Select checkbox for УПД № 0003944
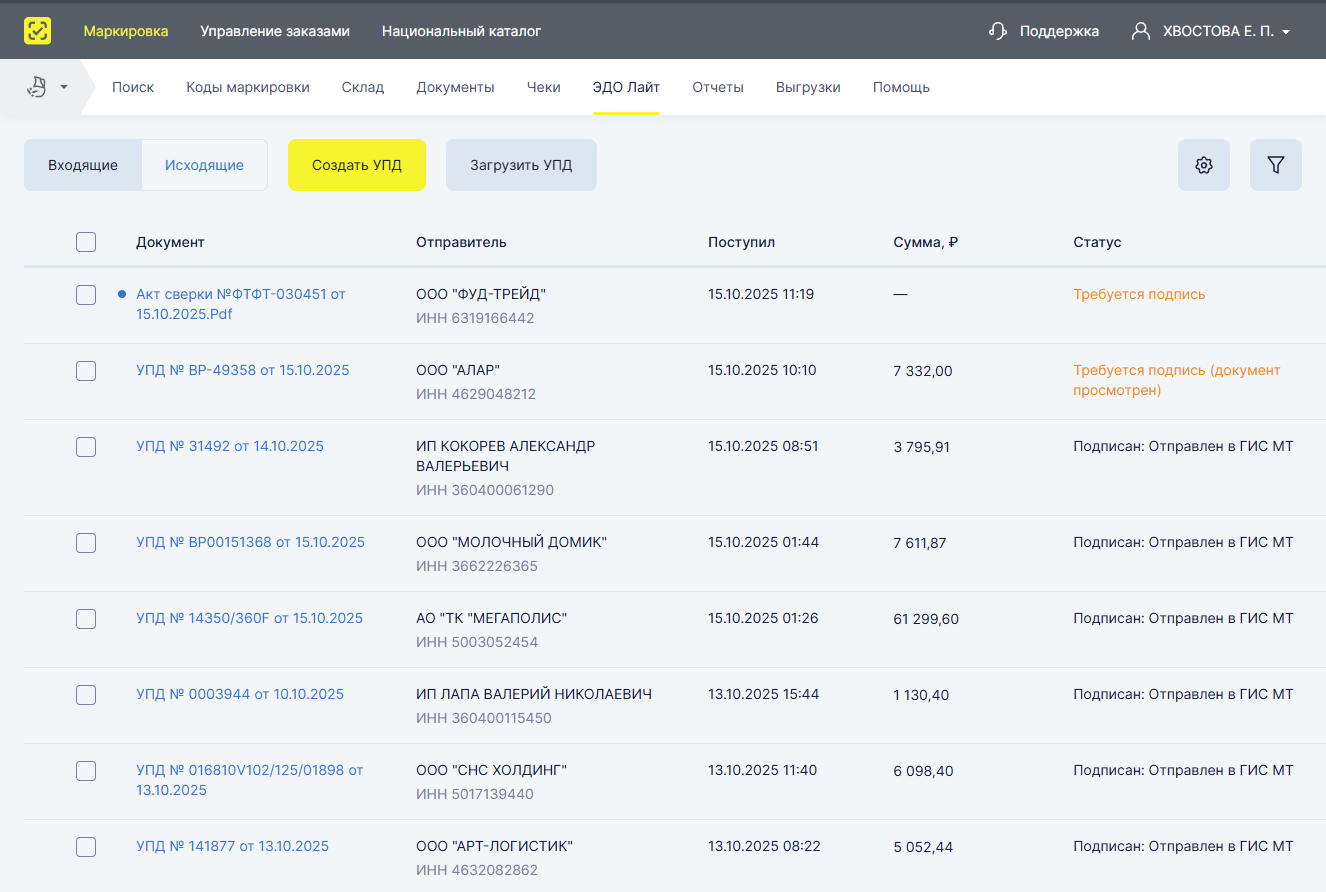 tap(86, 695)
